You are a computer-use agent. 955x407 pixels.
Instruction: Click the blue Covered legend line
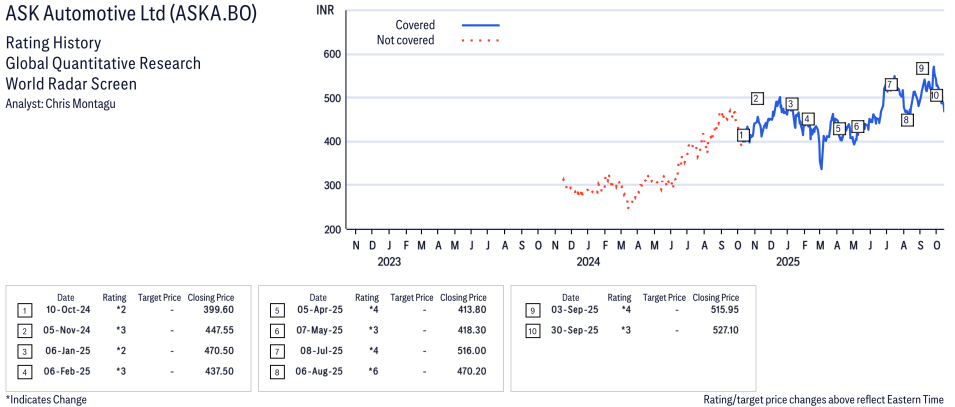pyautogui.click(x=481, y=25)
